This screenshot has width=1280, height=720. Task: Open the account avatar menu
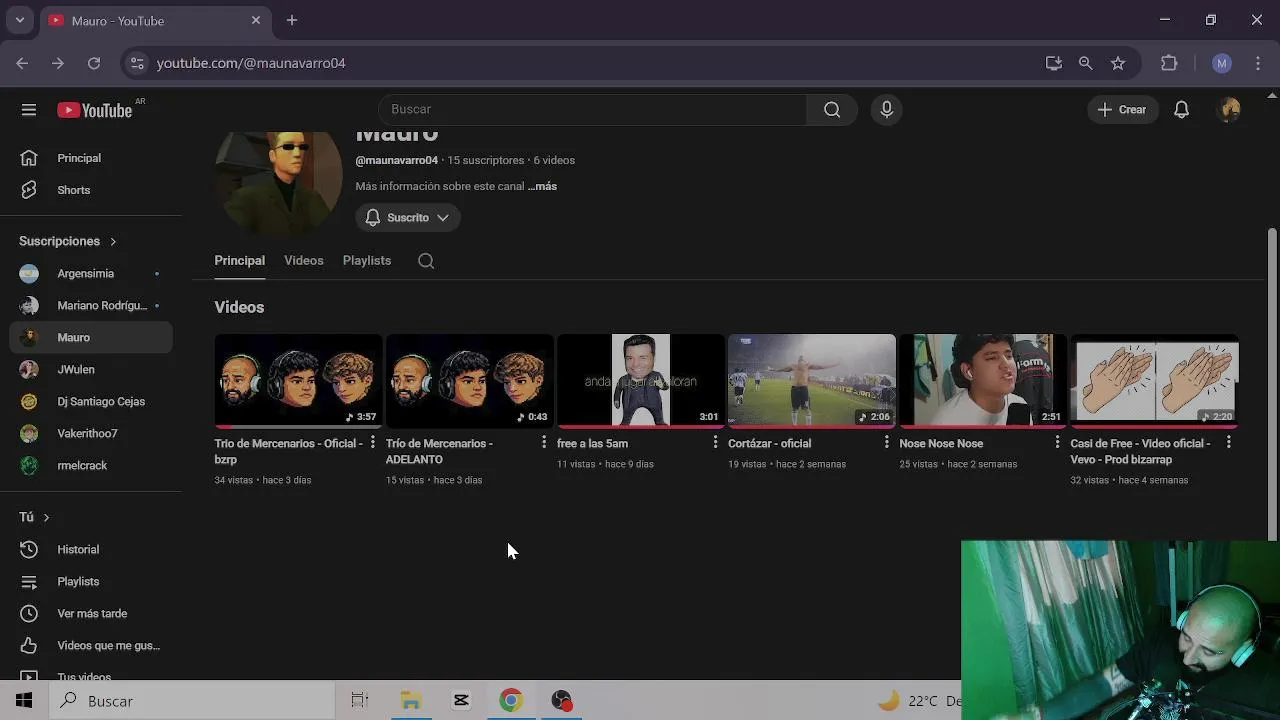click(x=1230, y=110)
